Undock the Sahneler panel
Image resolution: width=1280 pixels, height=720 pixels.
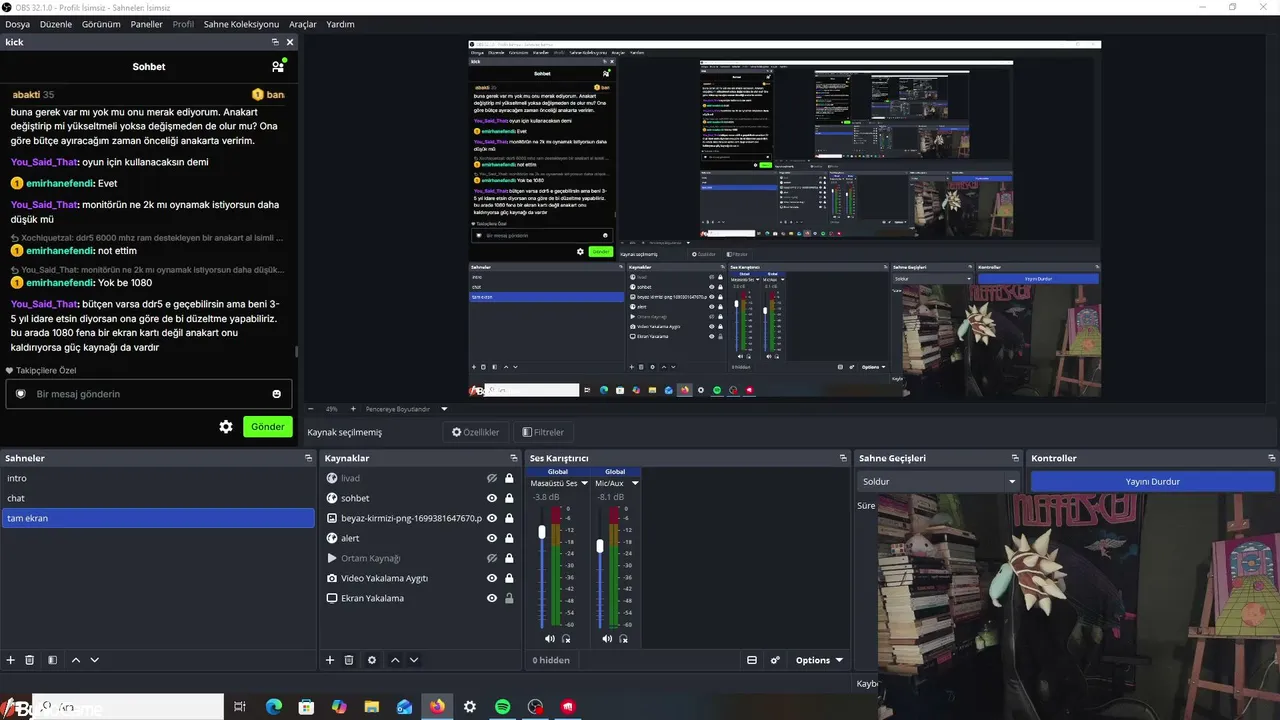tap(309, 458)
